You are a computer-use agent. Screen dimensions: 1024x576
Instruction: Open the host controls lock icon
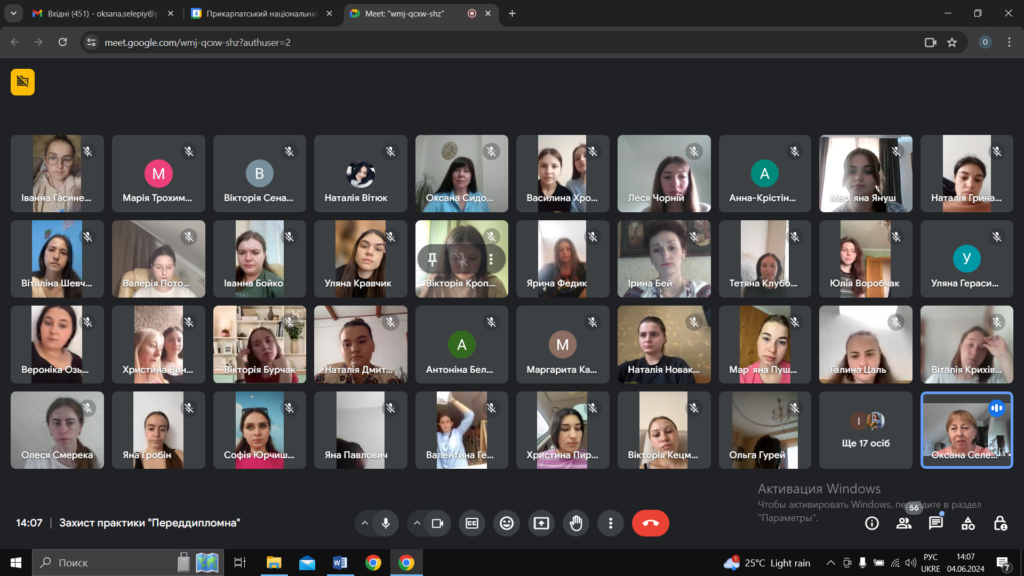click(1000, 523)
